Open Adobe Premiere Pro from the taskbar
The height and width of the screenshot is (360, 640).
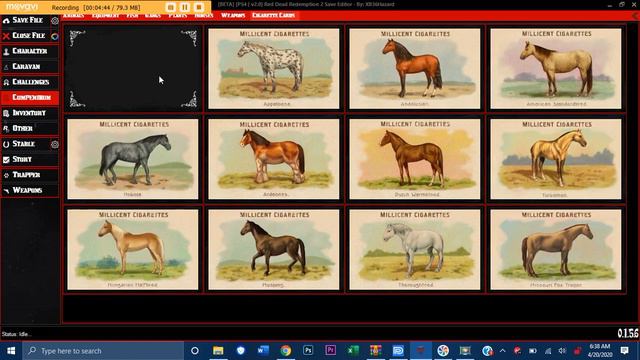tap(331, 351)
